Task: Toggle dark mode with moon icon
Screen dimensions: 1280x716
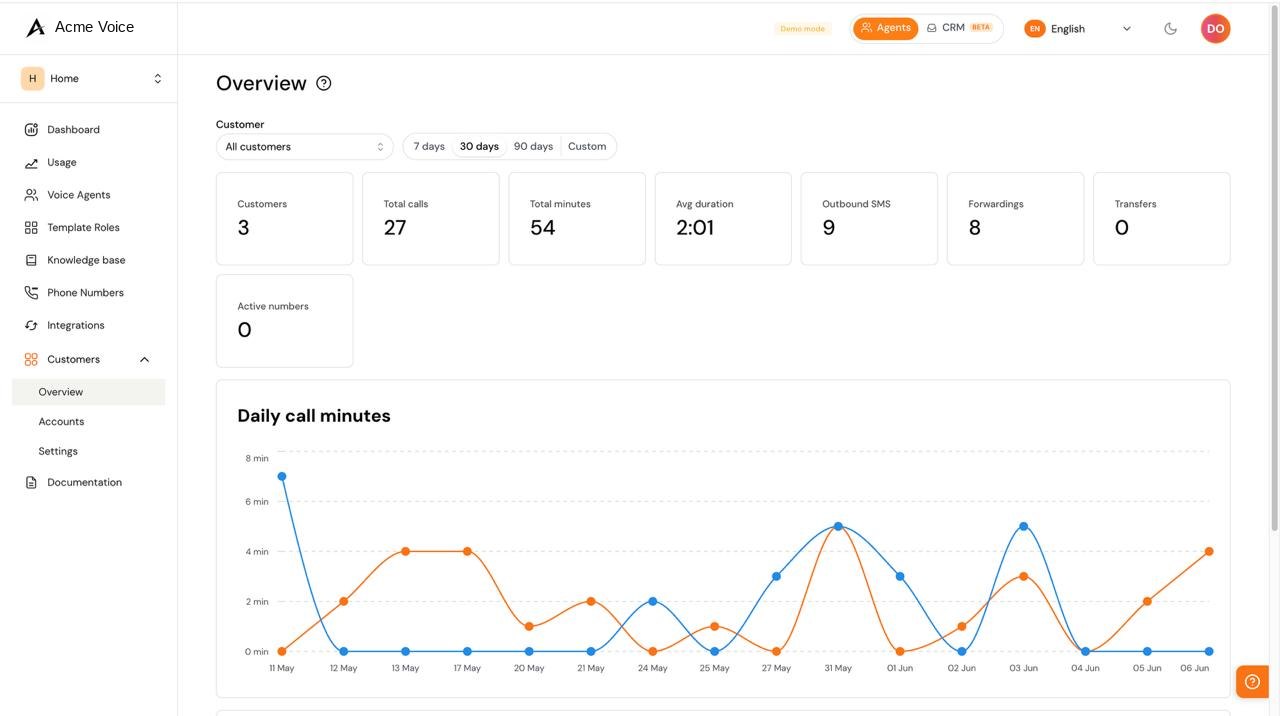Action: point(1171,29)
